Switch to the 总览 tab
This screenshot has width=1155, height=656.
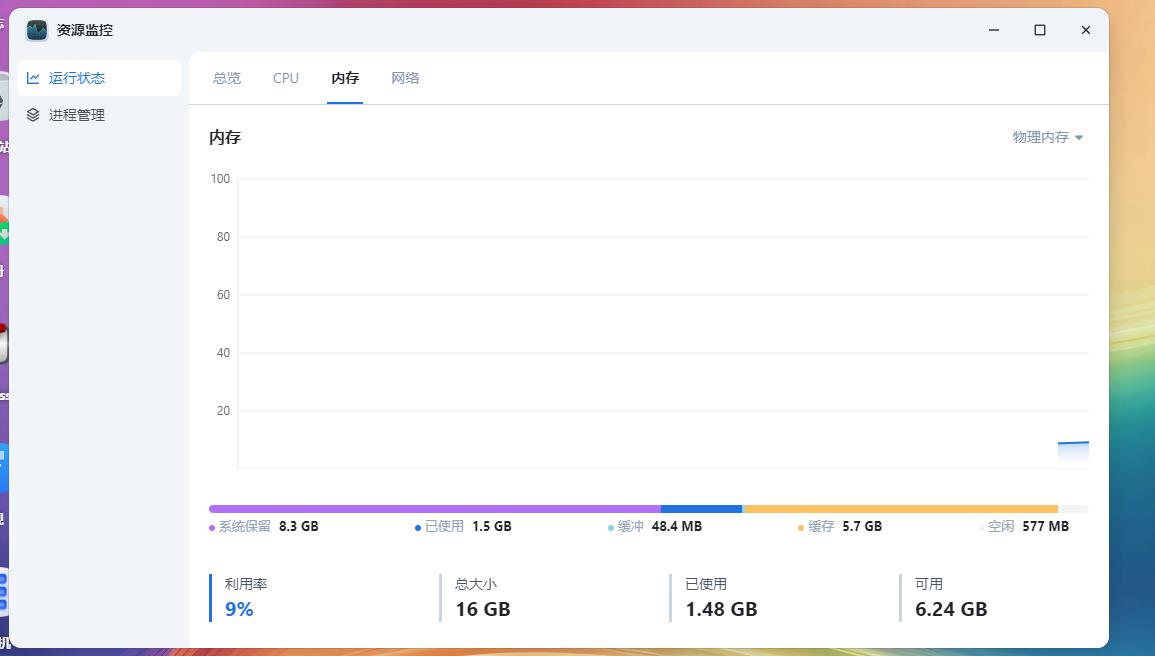point(227,78)
